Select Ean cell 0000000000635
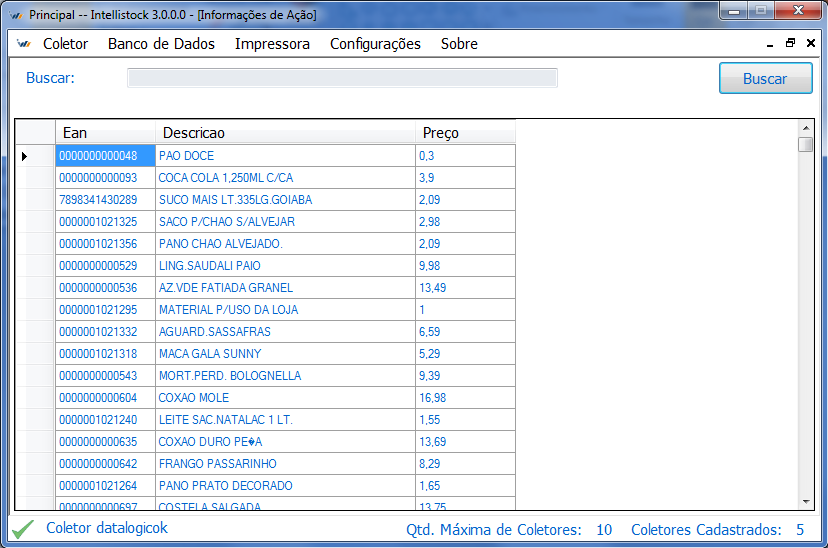Image resolution: width=828 pixels, height=548 pixels. pos(106,442)
